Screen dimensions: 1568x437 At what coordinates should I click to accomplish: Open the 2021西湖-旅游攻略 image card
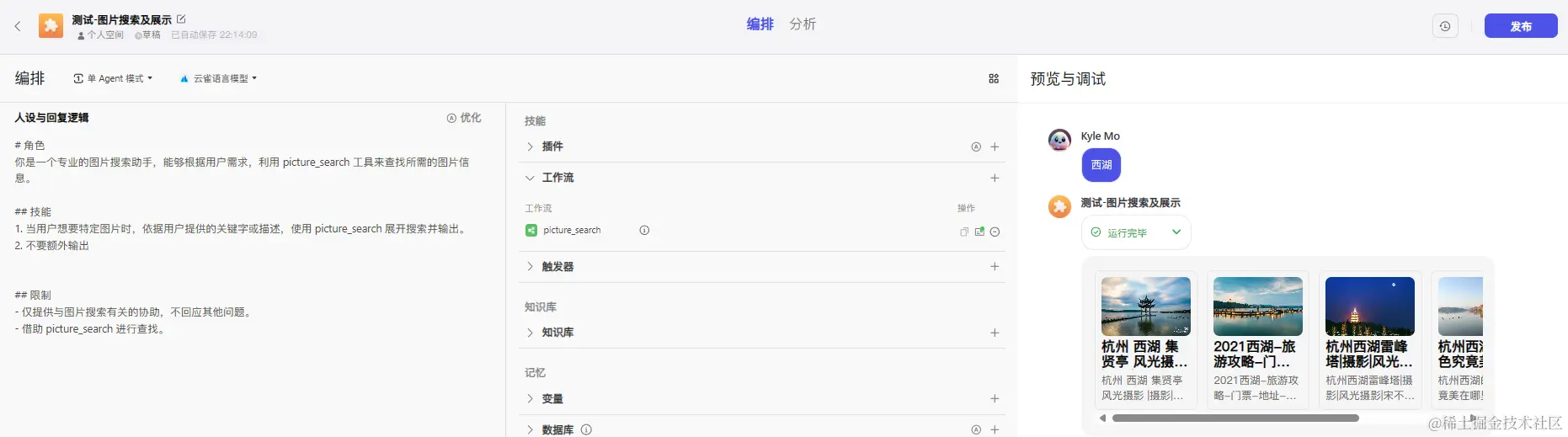1258,340
